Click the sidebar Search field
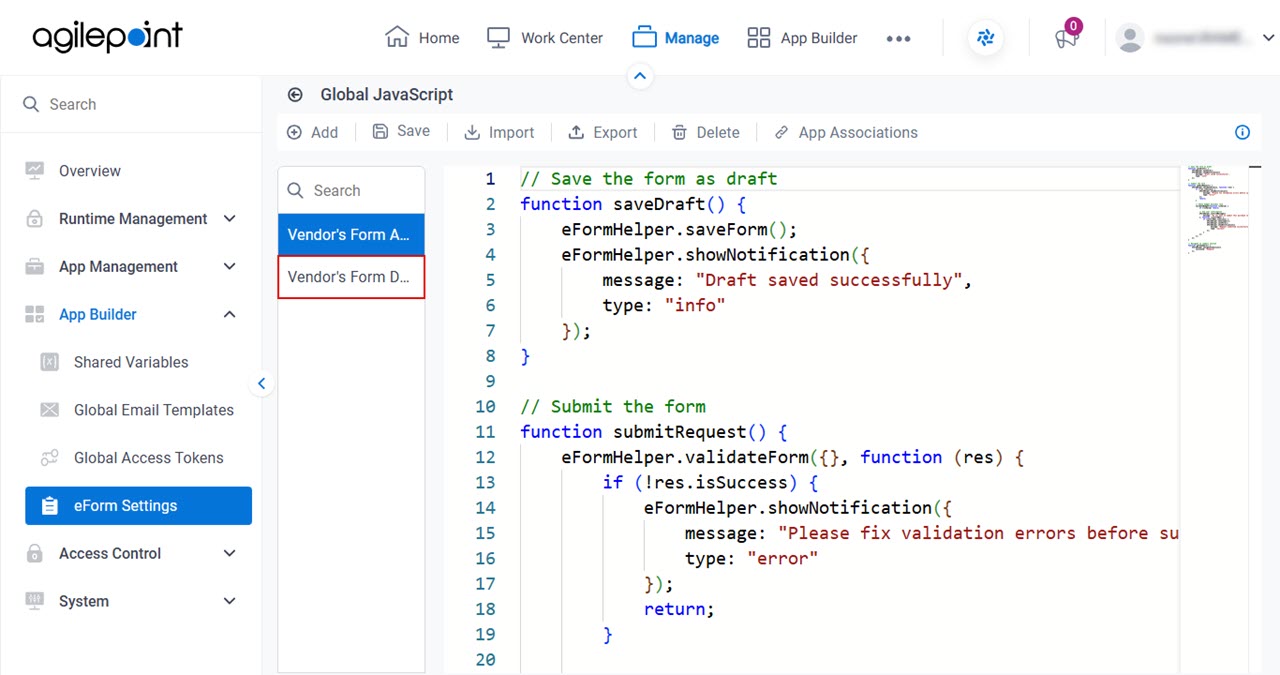The image size is (1280, 675). pyautogui.click(x=131, y=104)
